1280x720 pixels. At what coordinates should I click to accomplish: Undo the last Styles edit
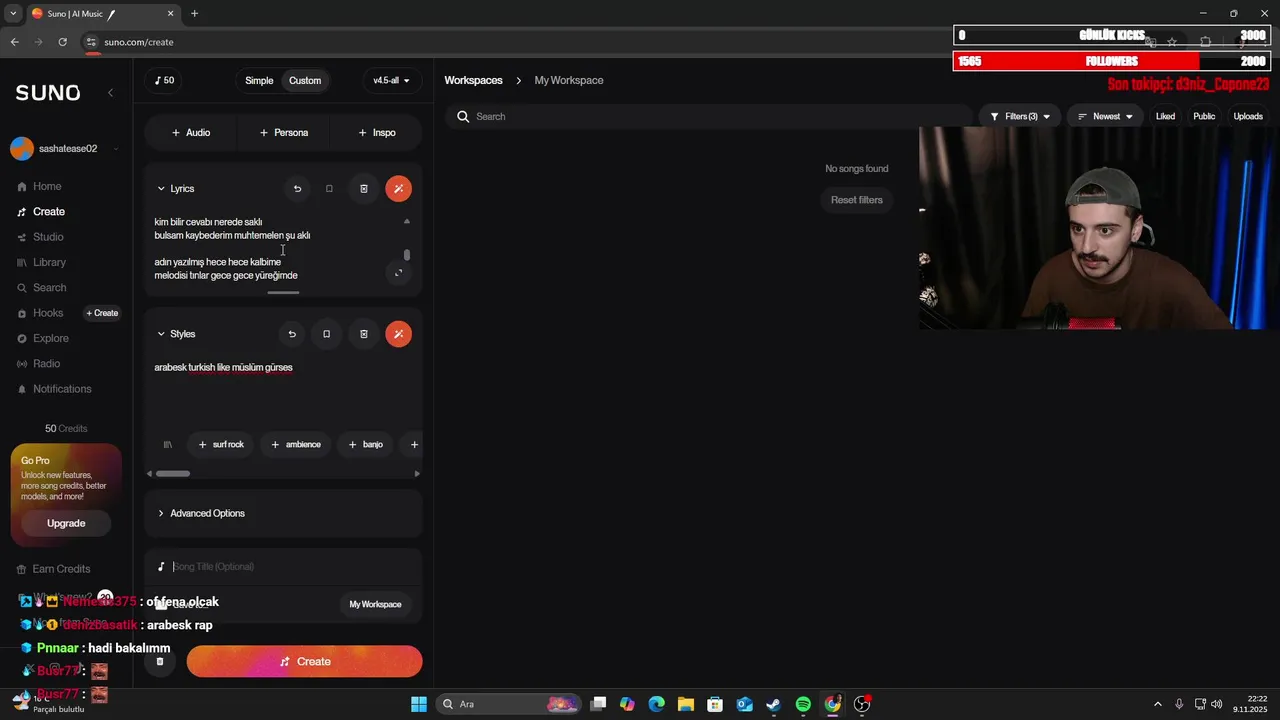(292, 334)
